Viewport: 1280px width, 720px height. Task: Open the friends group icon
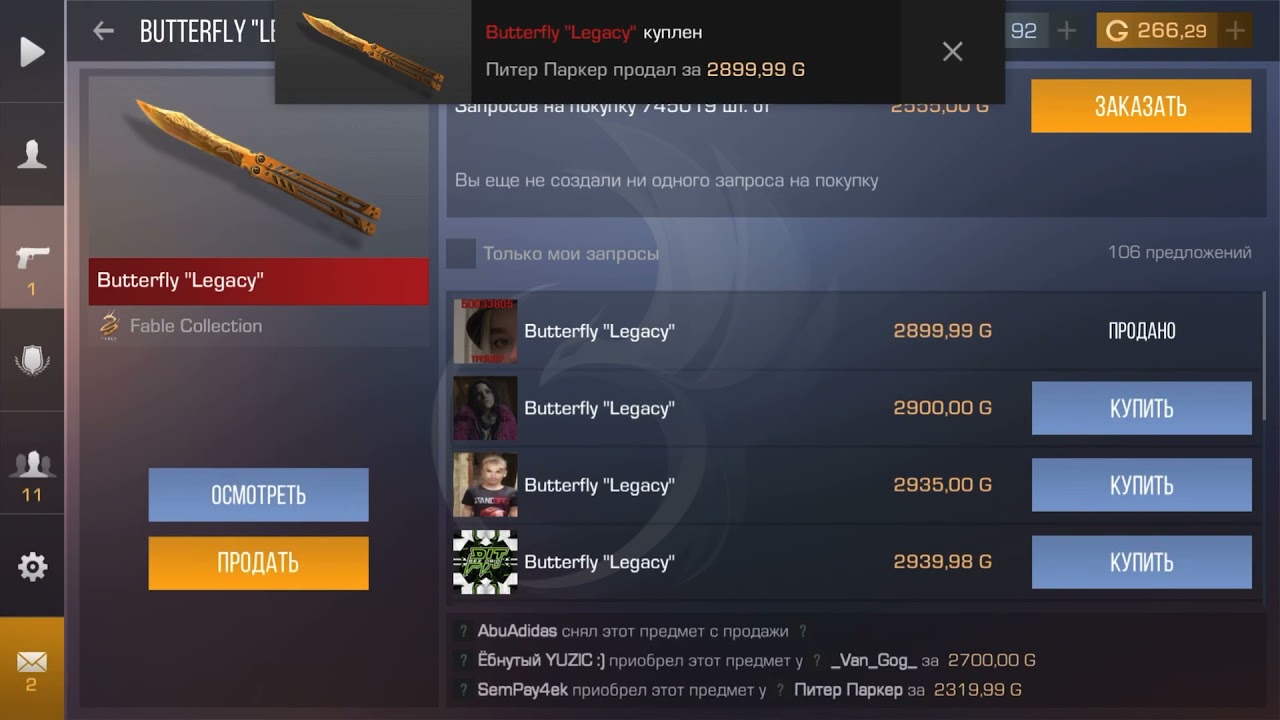click(32, 464)
